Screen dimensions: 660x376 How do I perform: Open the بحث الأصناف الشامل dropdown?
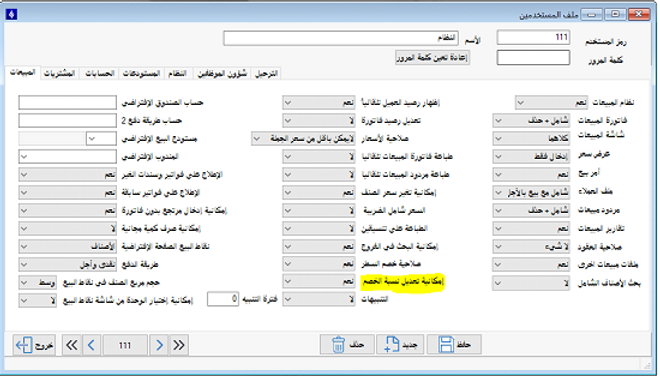click(531, 283)
